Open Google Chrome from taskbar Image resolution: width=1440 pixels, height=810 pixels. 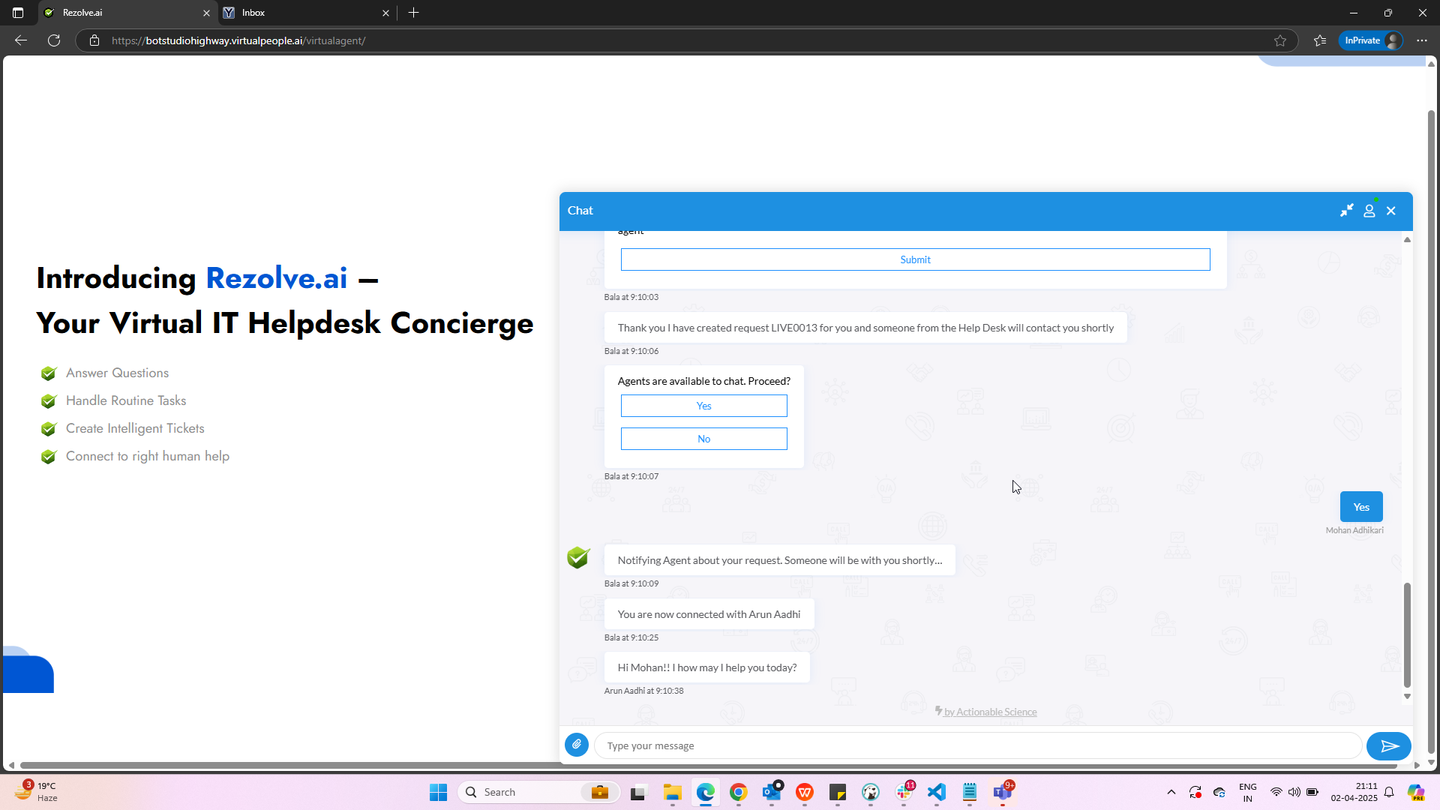(739, 792)
